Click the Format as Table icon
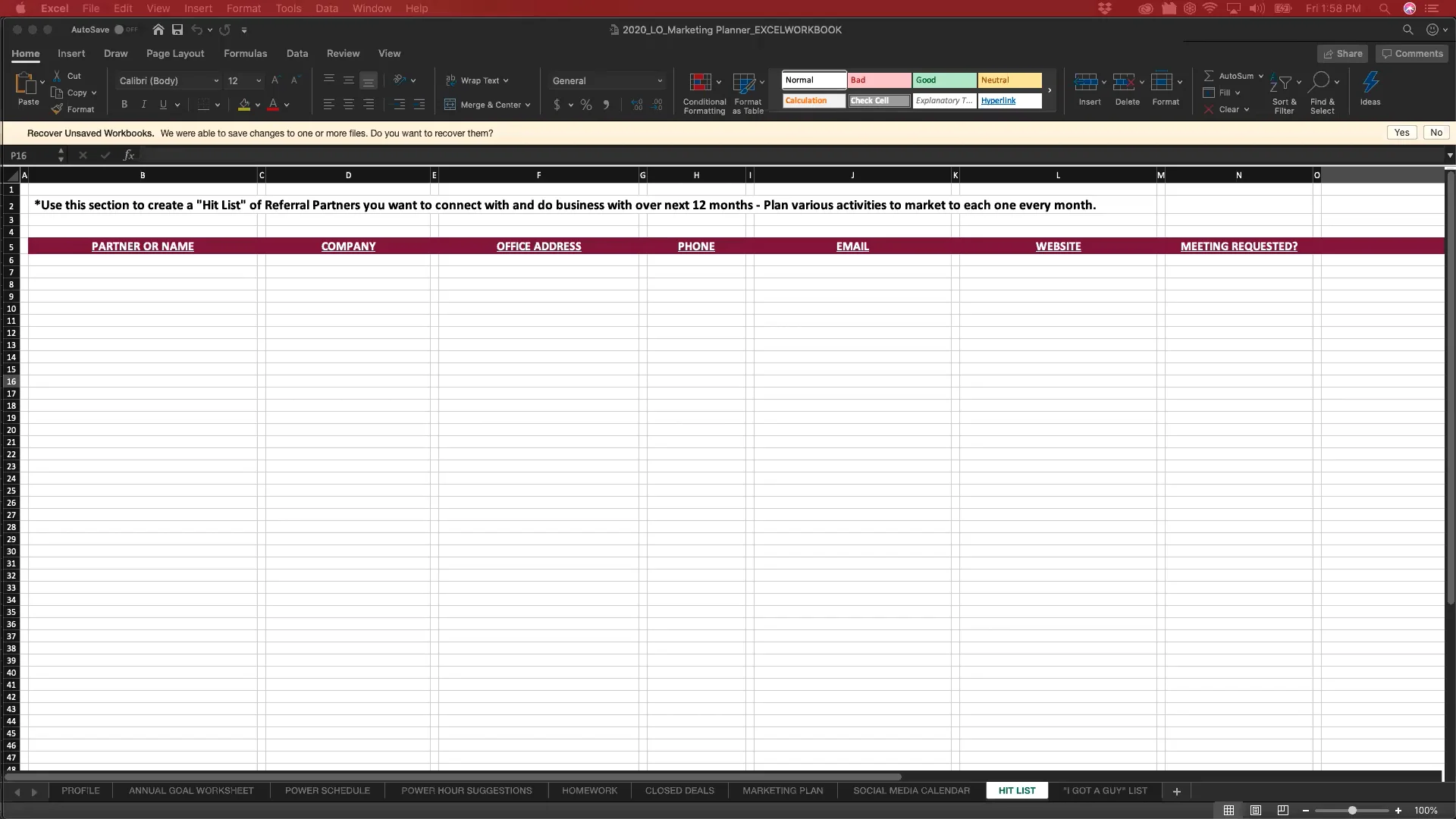Viewport: 1456px width, 819px height. pyautogui.click(x=744, y=83)
